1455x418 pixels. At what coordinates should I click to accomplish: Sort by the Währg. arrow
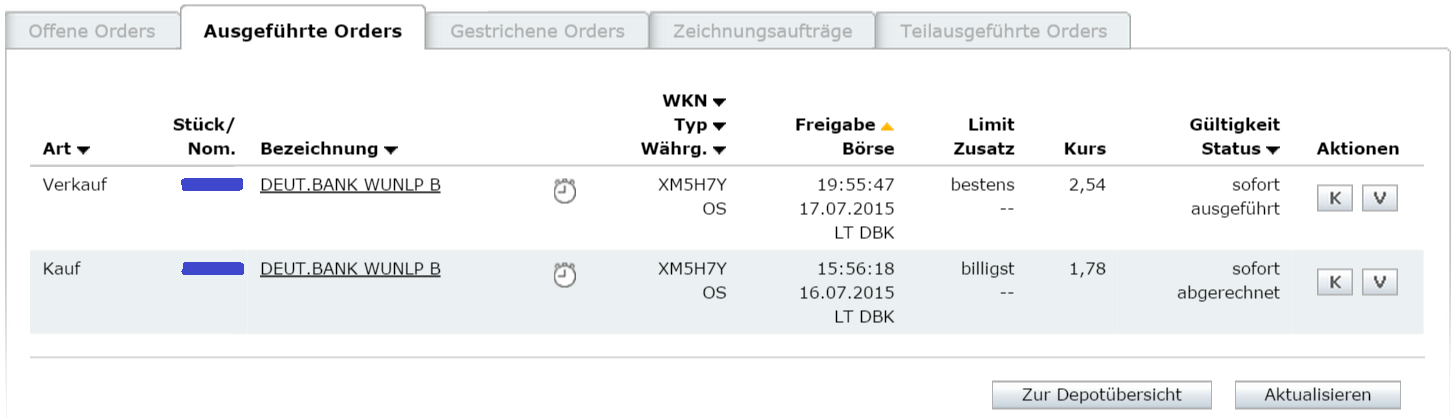719,150
